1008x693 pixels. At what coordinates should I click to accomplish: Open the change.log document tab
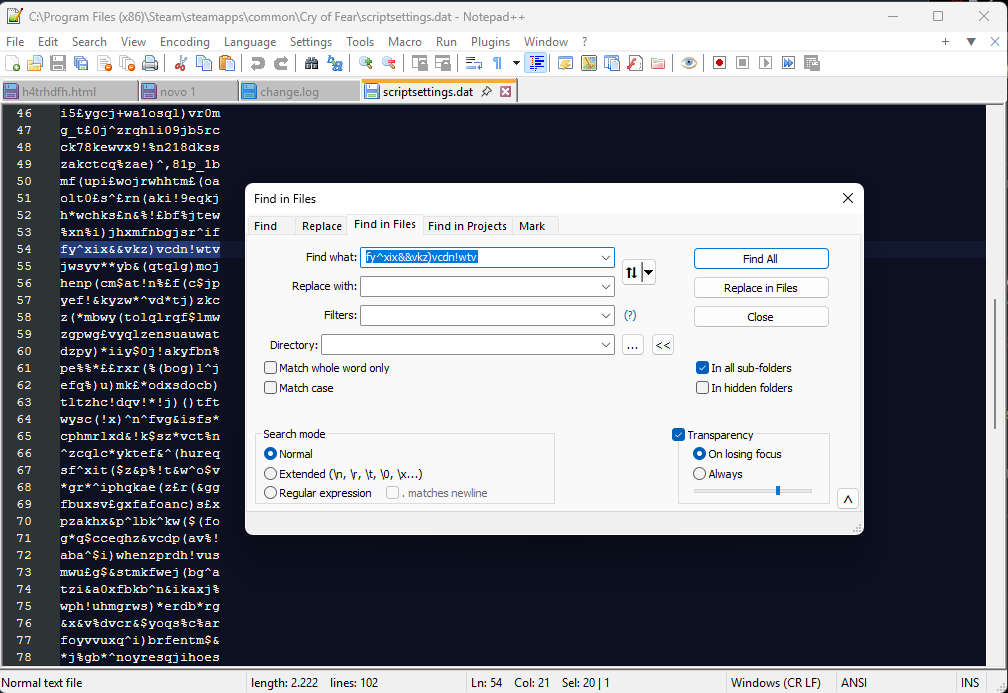[298, 91]
